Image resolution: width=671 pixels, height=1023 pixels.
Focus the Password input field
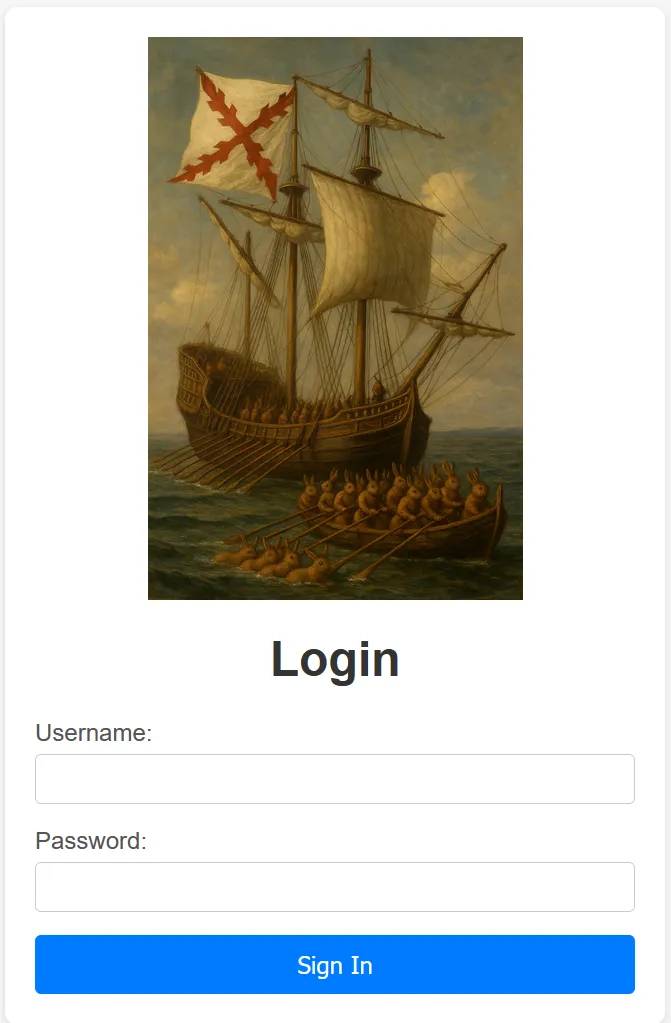(x=335, y=887)
